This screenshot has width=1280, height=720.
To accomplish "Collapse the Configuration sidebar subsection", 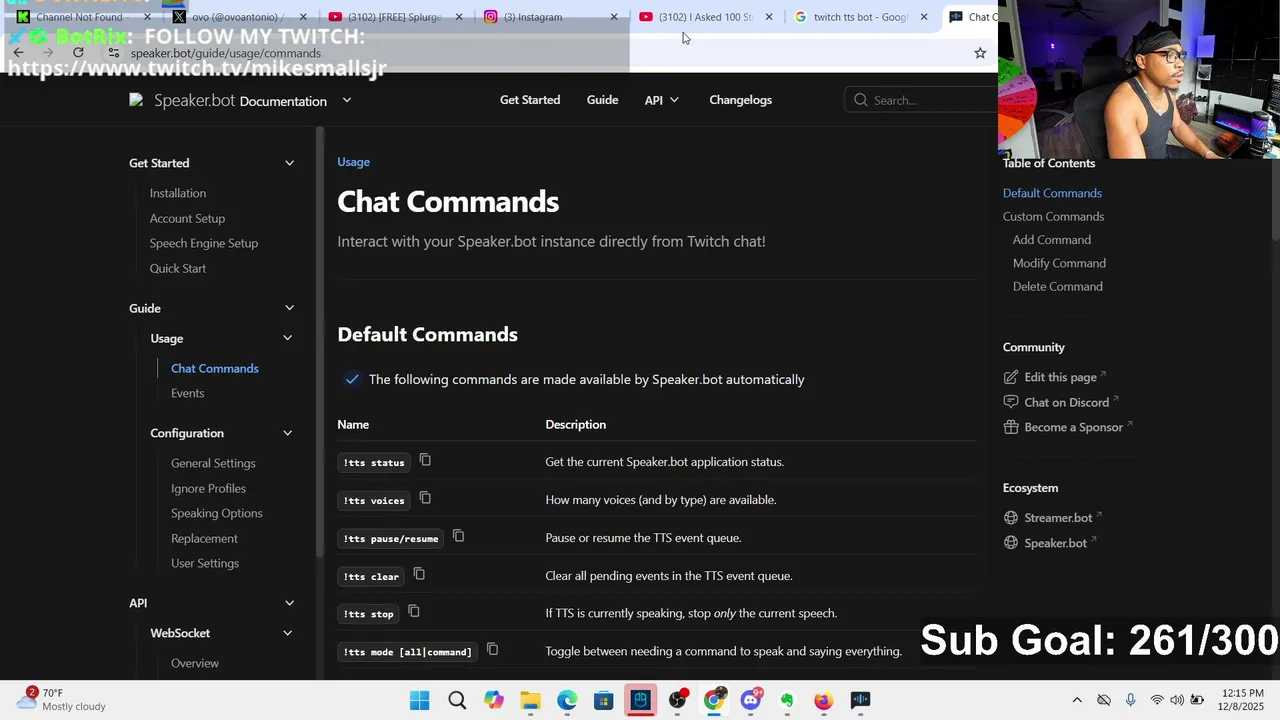I will 287,433.
